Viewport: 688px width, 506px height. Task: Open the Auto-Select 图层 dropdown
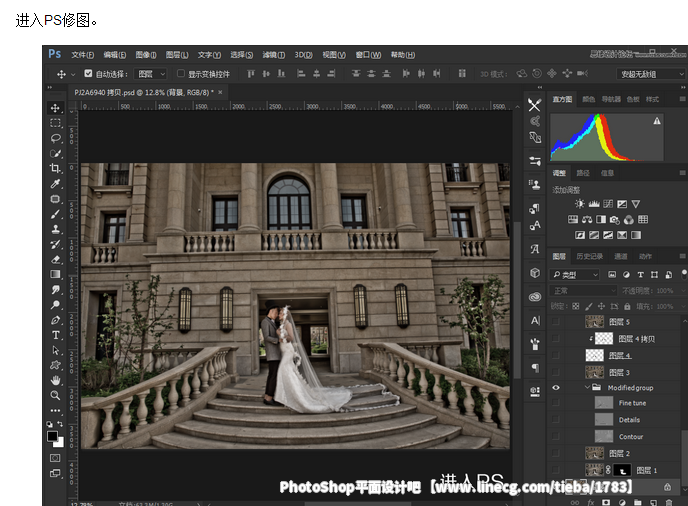tap(150, 74)
